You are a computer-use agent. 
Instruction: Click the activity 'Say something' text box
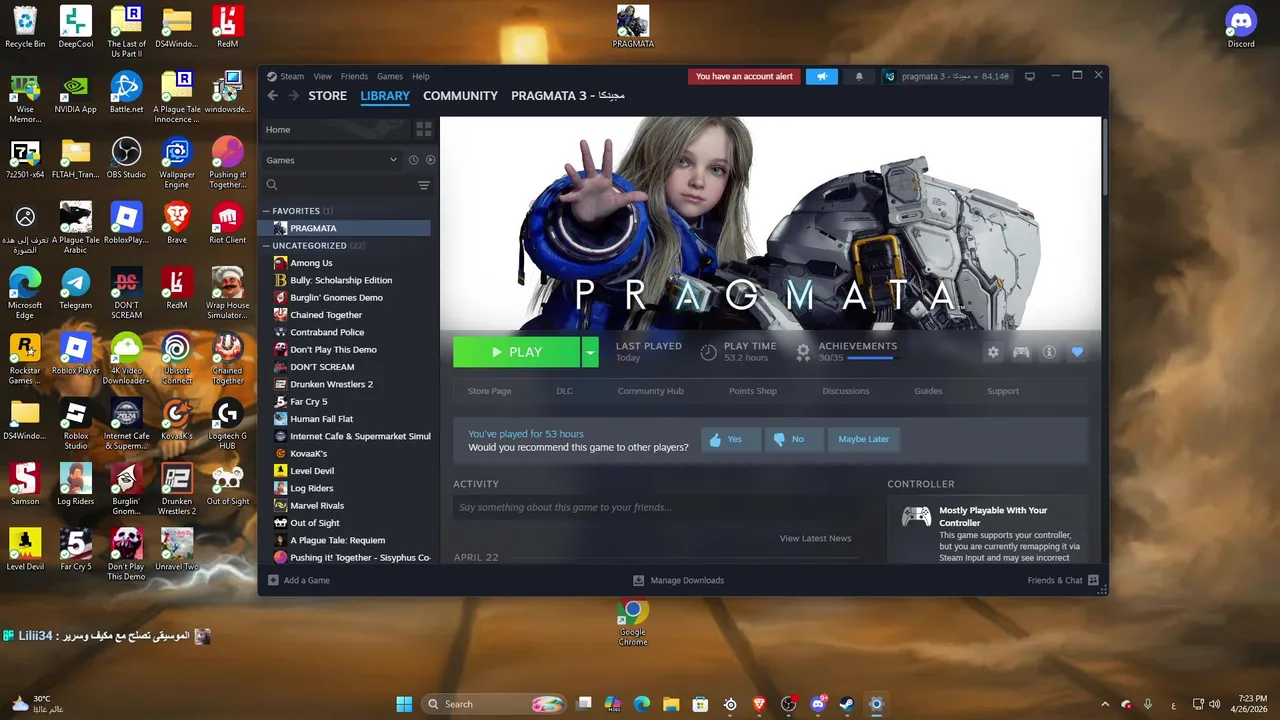[x=655, y=508]
